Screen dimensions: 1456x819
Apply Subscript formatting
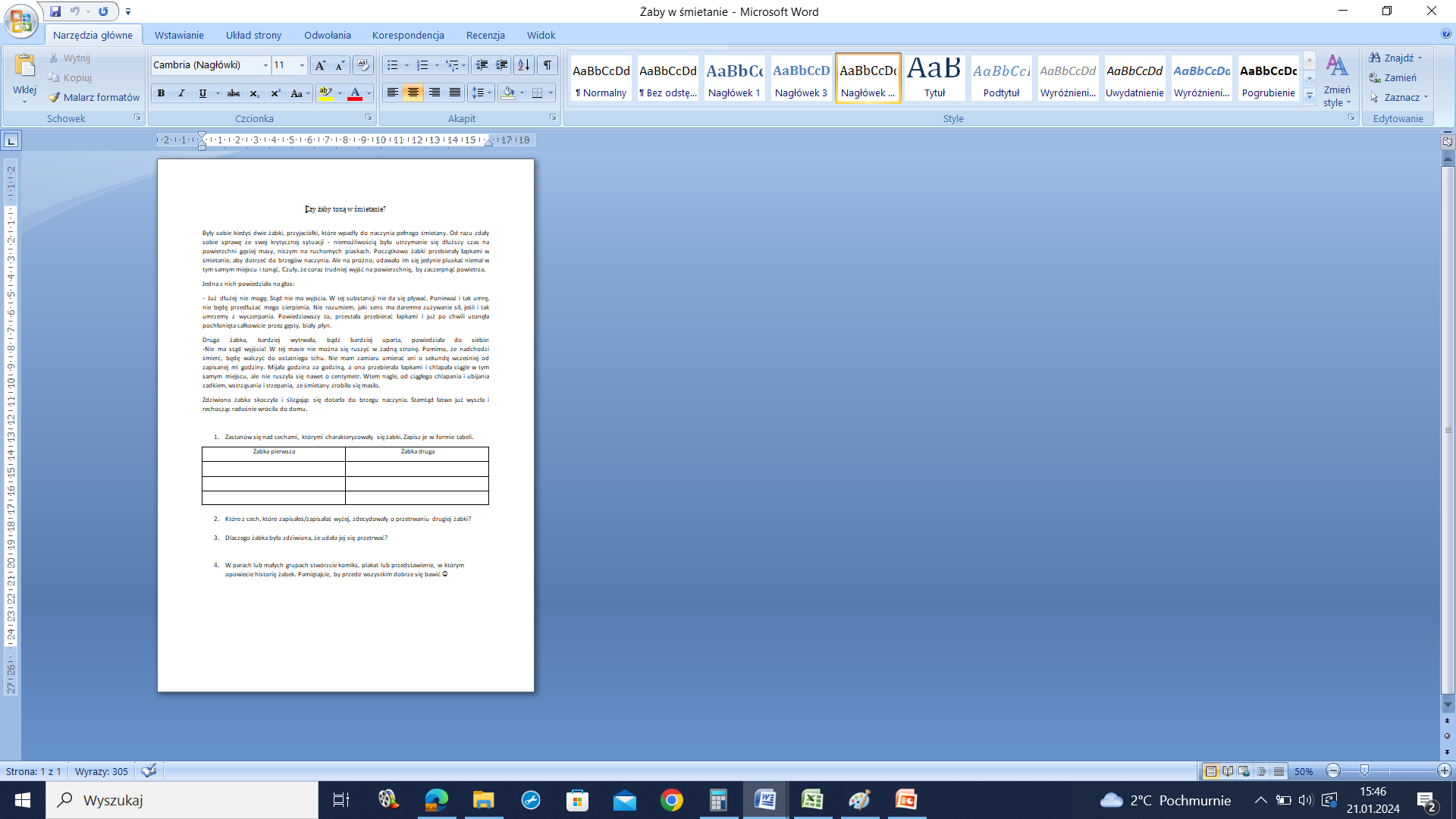point(255,93)
